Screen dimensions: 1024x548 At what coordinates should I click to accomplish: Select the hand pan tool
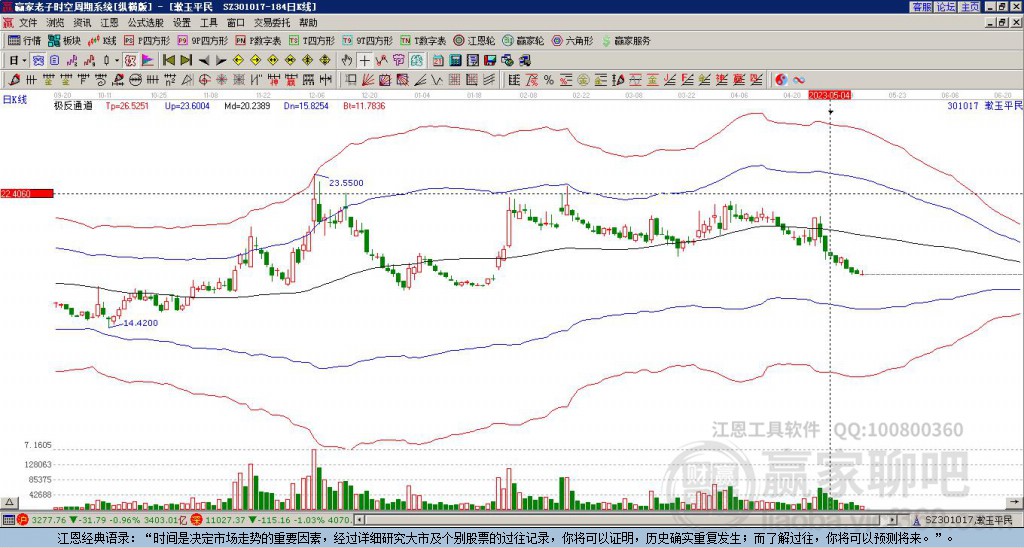(346, 61)
